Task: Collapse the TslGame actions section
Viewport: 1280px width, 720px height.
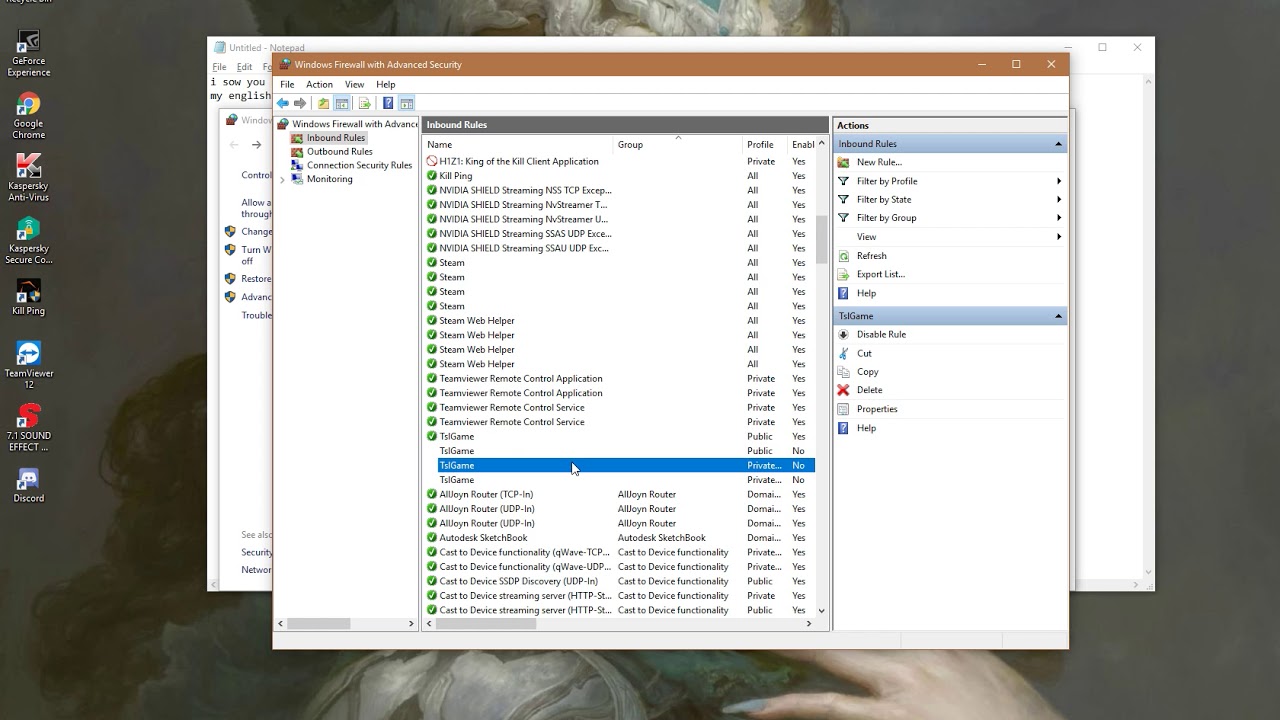Action: [1058, 316]
